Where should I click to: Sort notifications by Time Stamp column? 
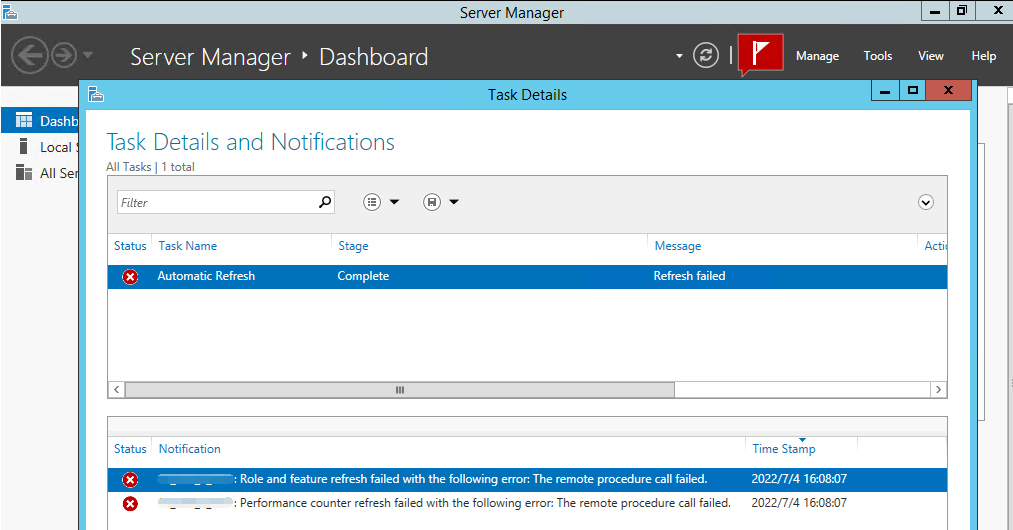(784, 449)
